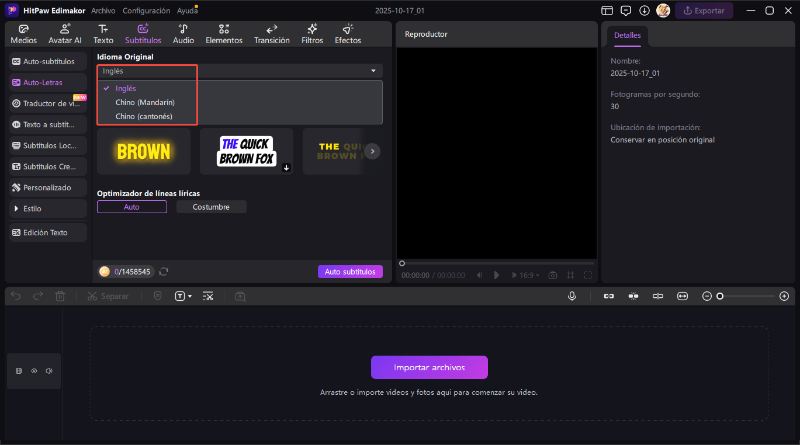
Task: Toggle track visibility eye icon
Action: pyautogui.click(x=33, y=371)
